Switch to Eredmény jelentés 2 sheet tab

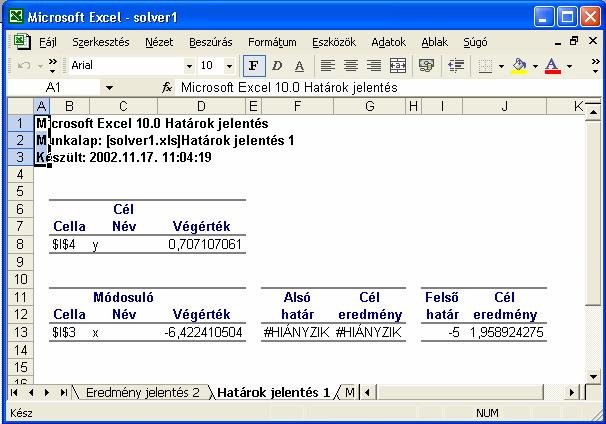[x=142, y=393]
